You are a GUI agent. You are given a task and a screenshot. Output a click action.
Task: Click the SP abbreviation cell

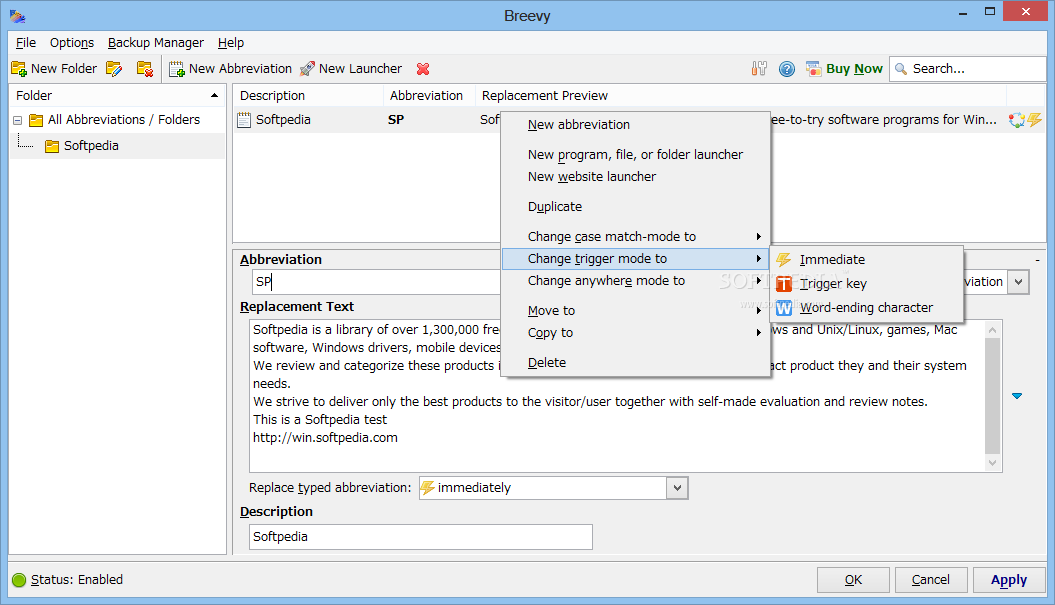point(396,120)
